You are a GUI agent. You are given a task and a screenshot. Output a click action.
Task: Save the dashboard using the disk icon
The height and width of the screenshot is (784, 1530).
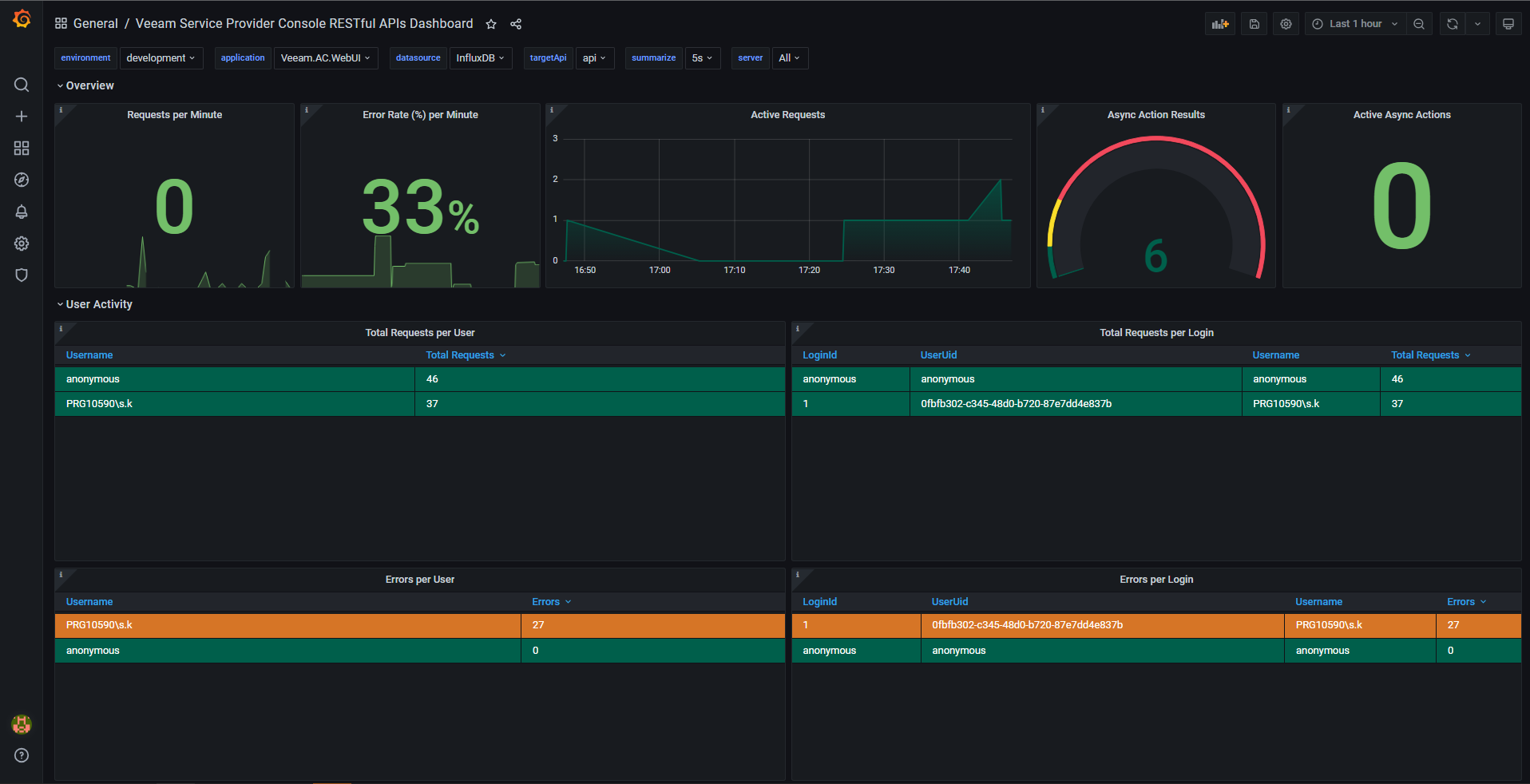[1253, 23]
